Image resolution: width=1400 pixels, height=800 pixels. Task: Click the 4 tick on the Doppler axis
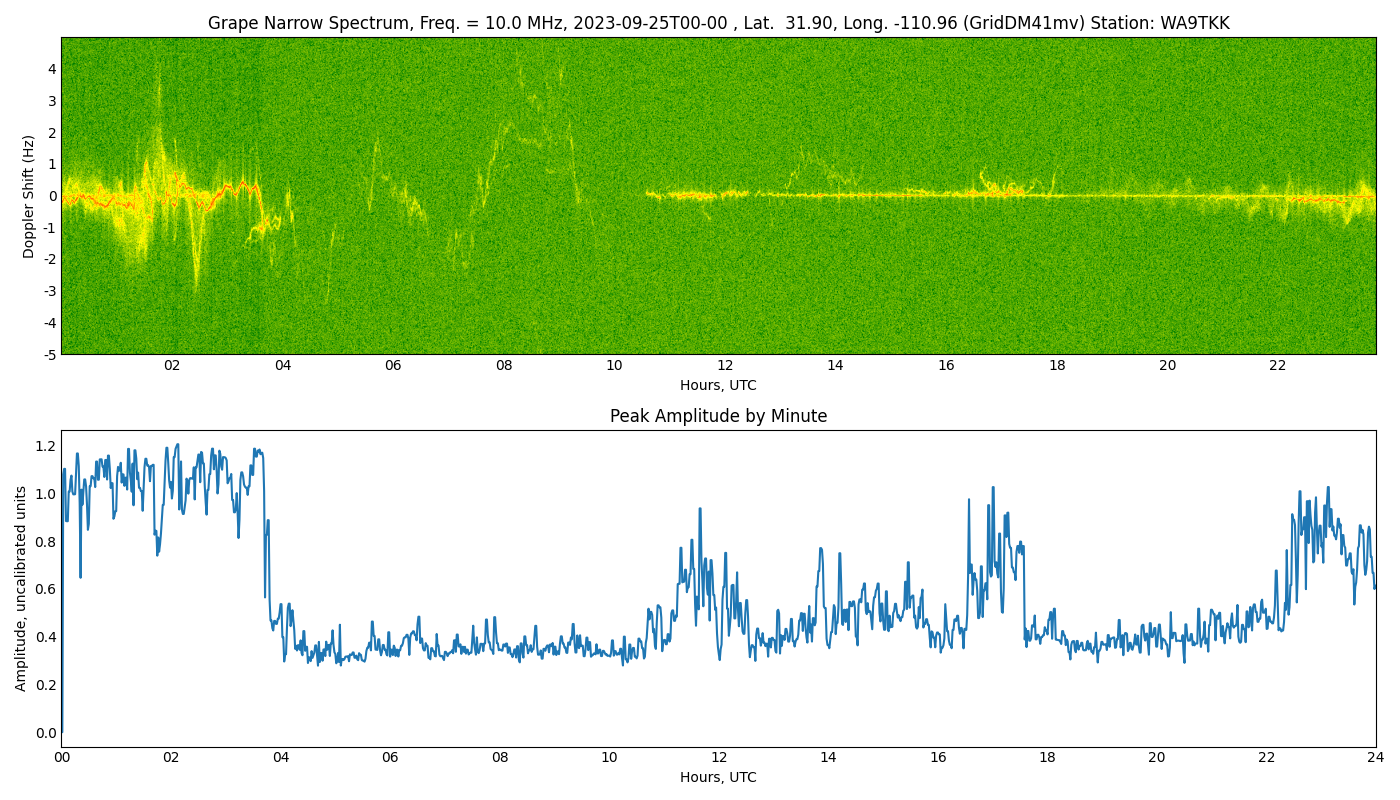[53, 69]
